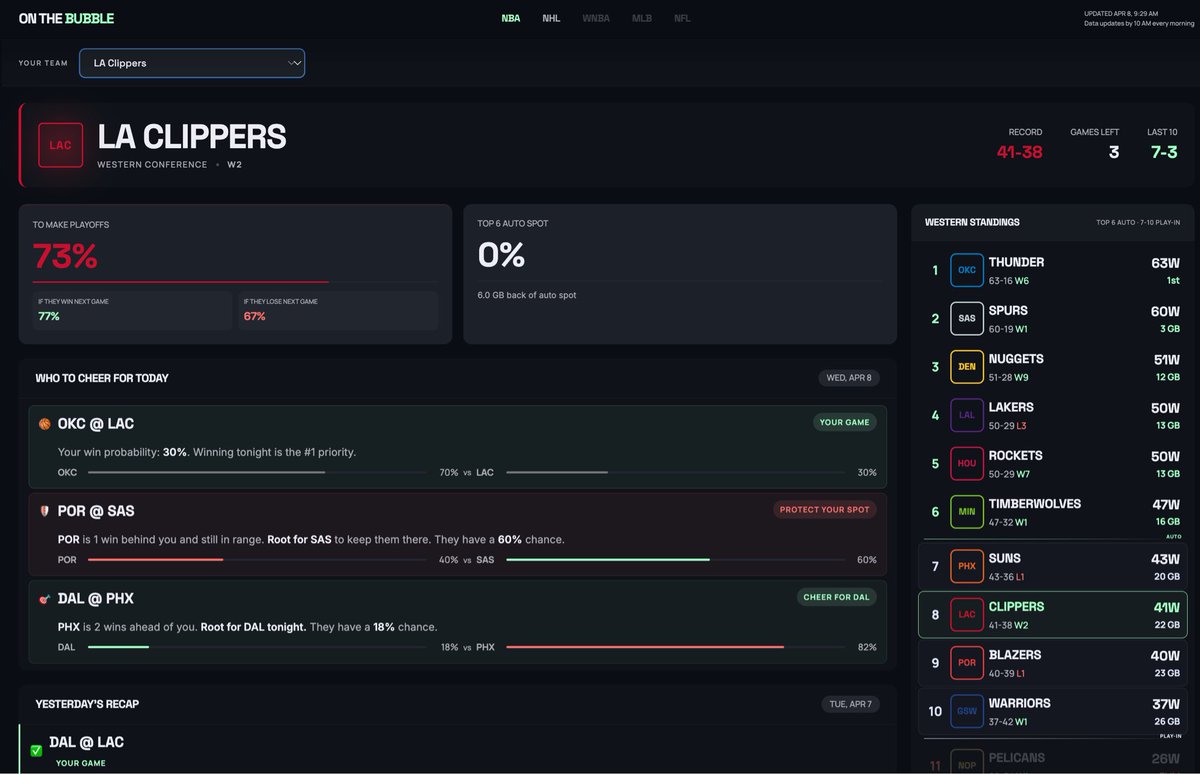This screenshot has width=1200, height=774.
Task: Click the WED, APR 8 date badge
Action: pyautogui.click(x=849, y=378)
